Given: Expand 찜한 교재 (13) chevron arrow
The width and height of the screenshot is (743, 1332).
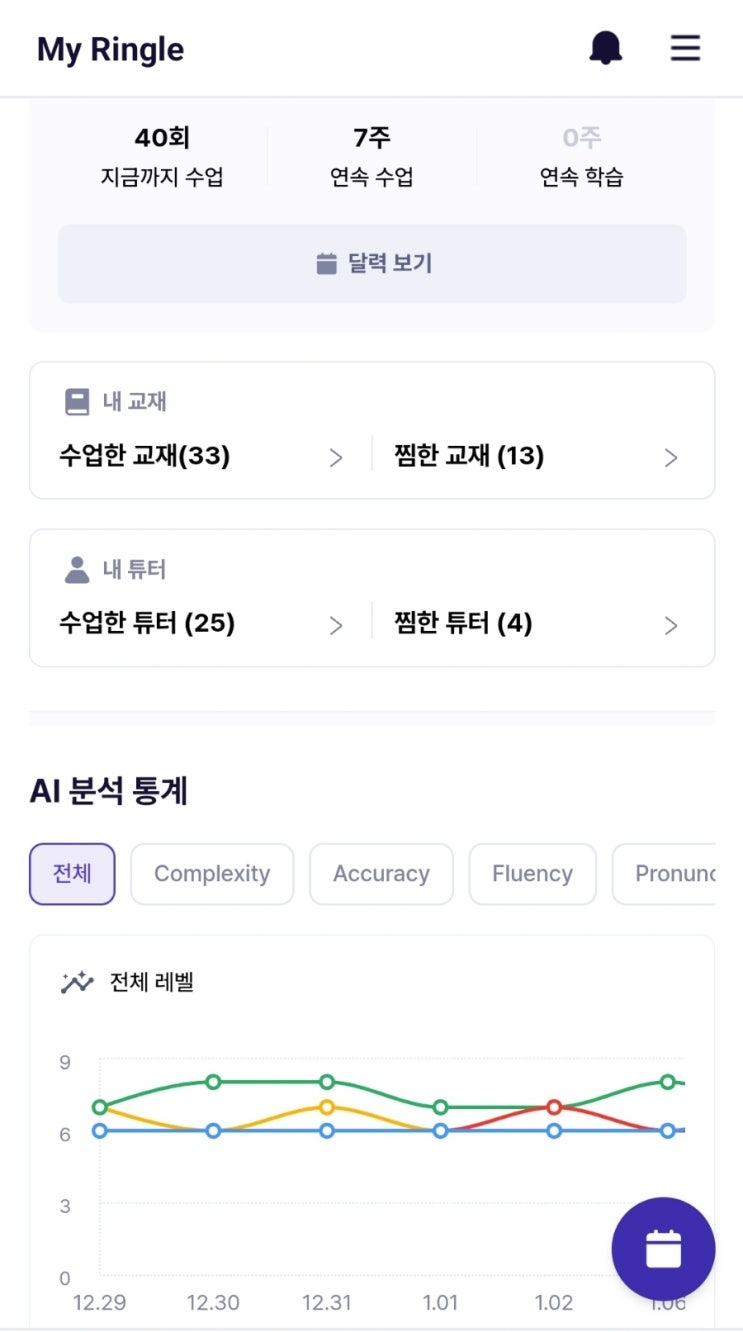Looking at the screenshot, I should click(x=671, y=458).
